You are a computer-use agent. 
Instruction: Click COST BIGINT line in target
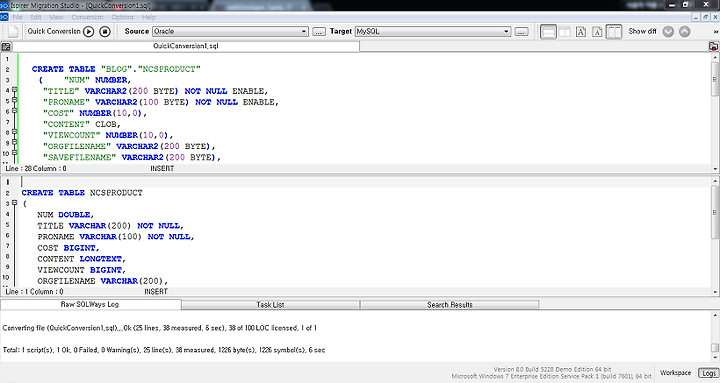[x=68, y=248]
